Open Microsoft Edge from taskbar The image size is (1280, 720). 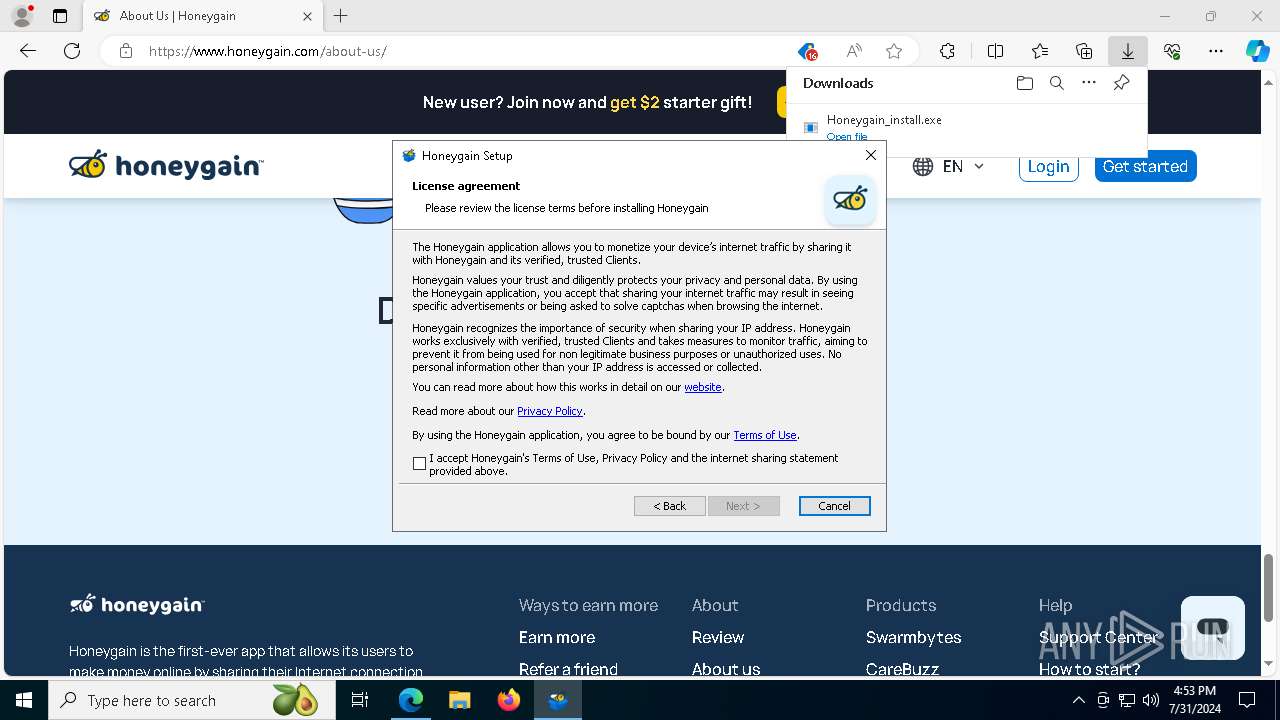coord(411,700)
